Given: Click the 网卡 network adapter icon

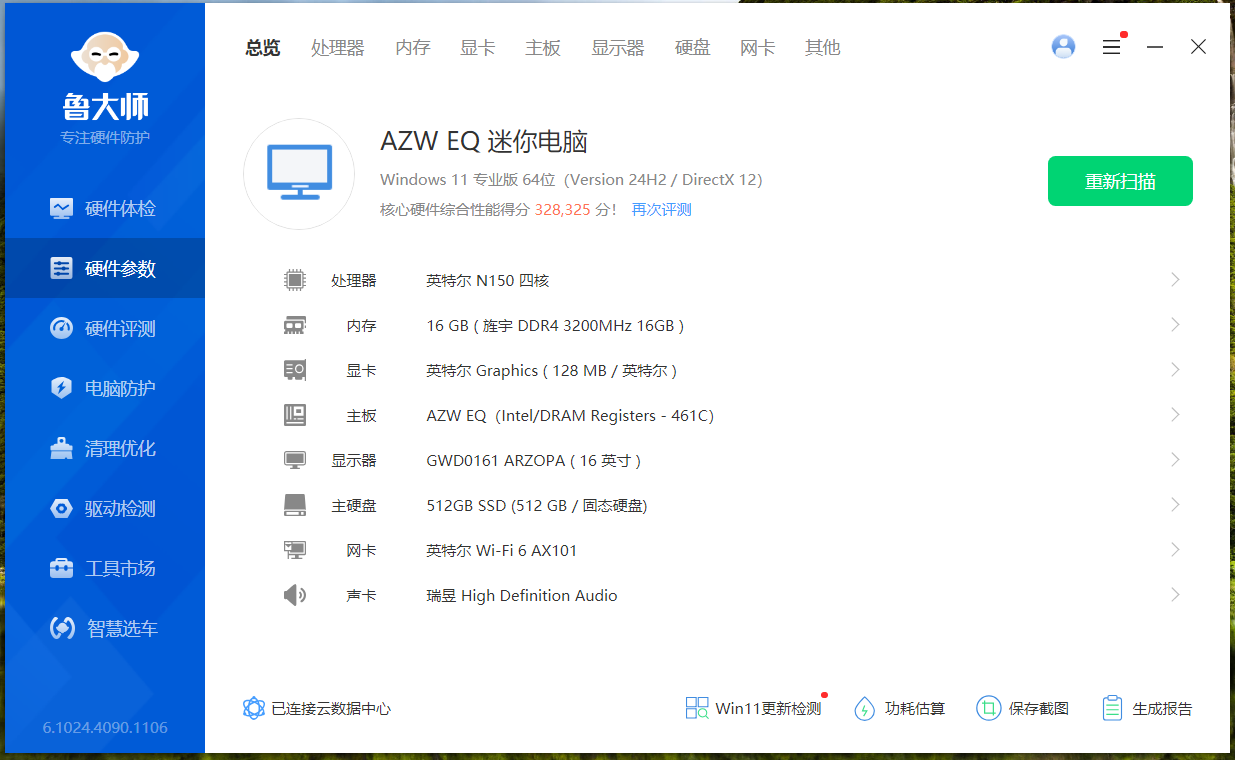Looking at the screenshot, I should point(294,550).
